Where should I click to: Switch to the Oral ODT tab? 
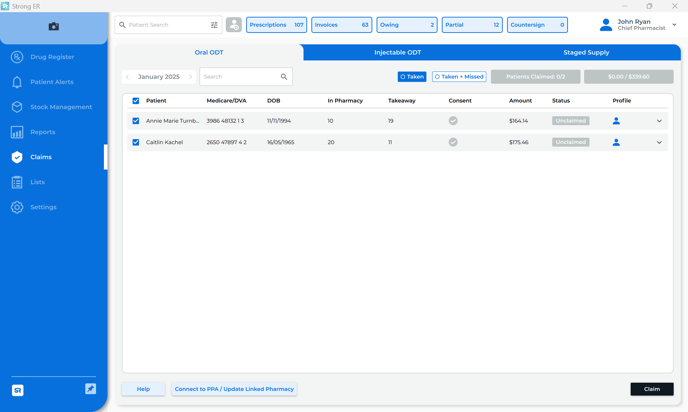click(209, 53)
